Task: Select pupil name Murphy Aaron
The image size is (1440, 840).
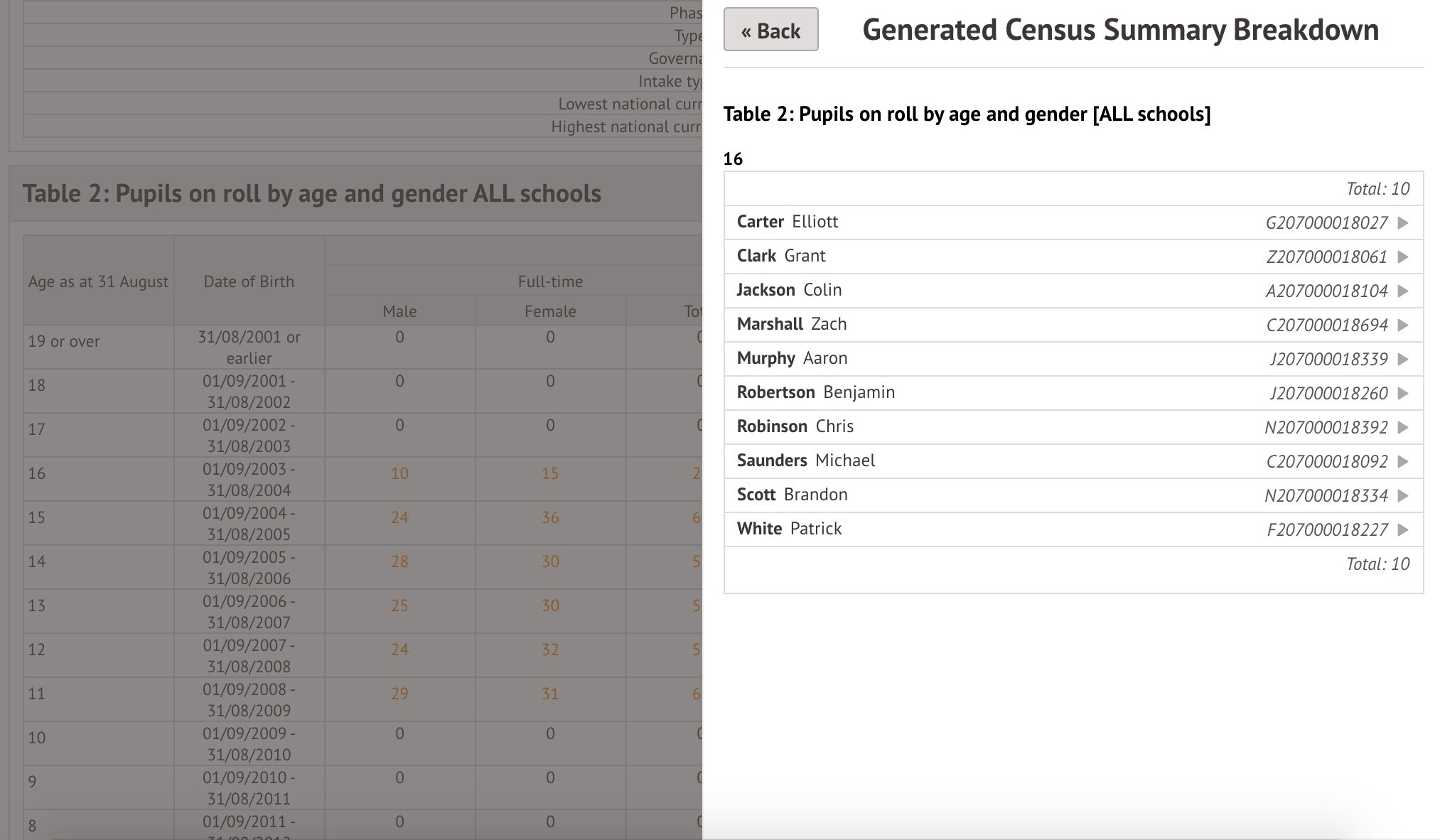Action: (791, 358)
